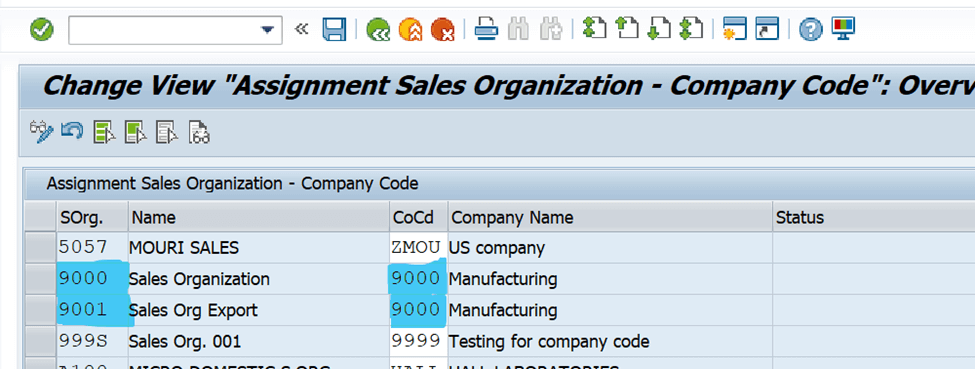This screenshot has height=369, width=975.
Task: Go back using green Back icon
Action: pyautogui.click(x=378, y=29)
